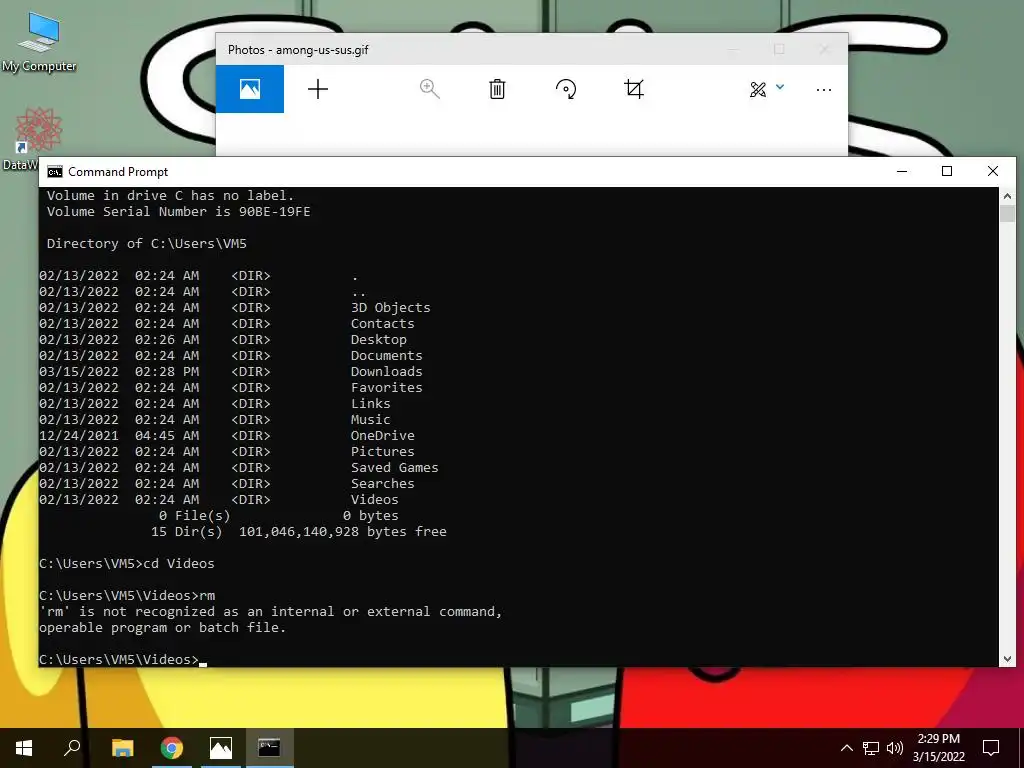
Task: Maximize the Command Prompt window
Action: [947, 171]
